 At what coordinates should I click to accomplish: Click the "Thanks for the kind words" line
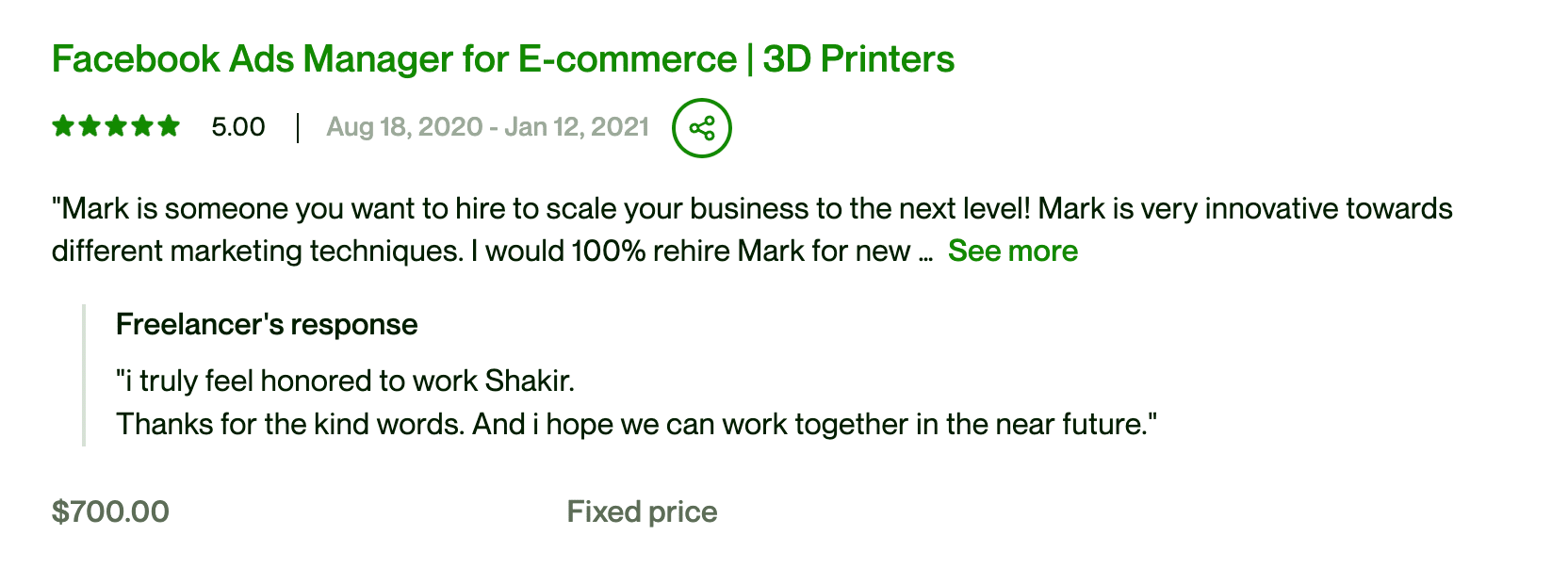click(636, 424)
